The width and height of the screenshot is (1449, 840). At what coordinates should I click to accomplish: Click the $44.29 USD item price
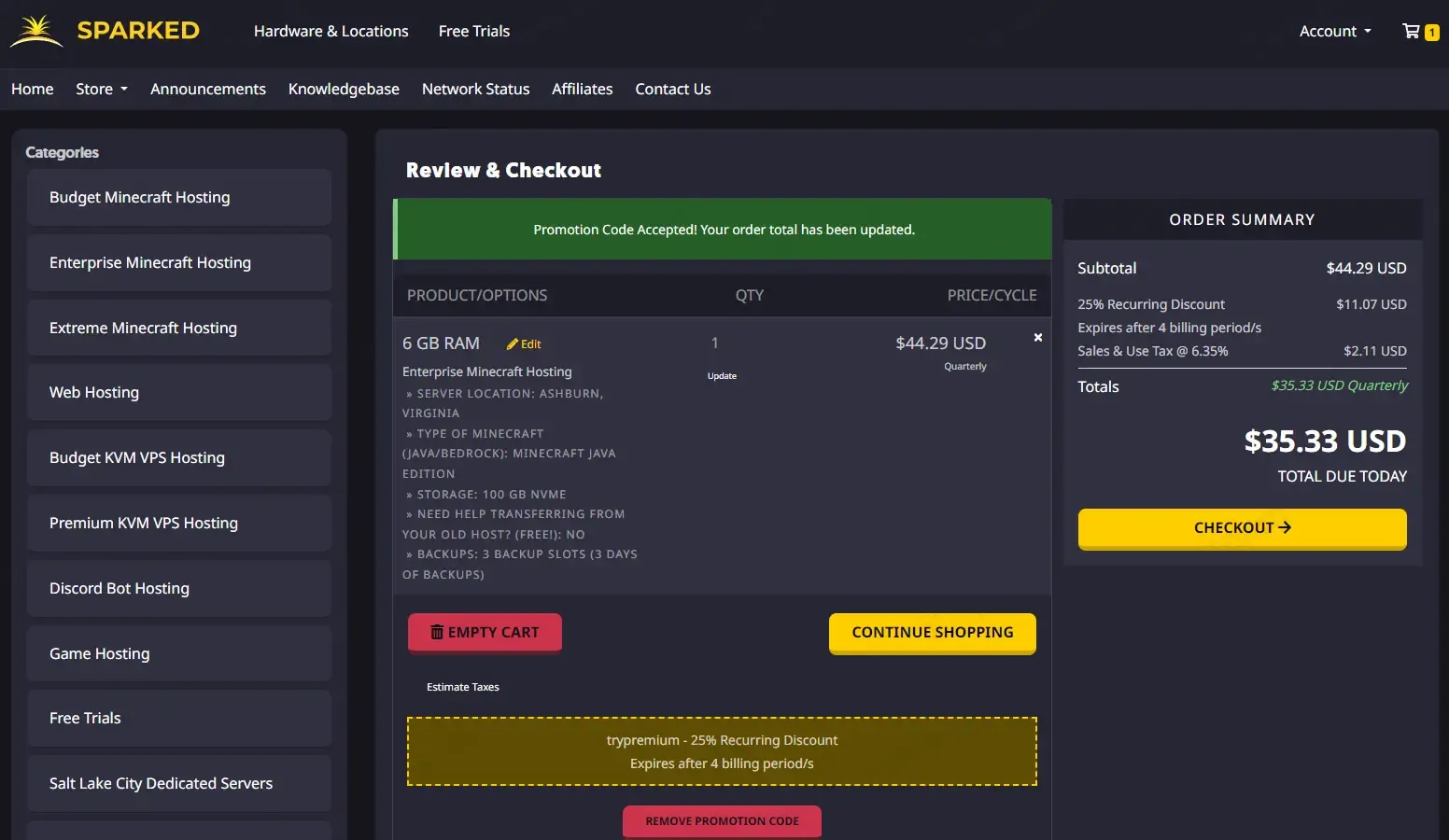click(940, 343)
